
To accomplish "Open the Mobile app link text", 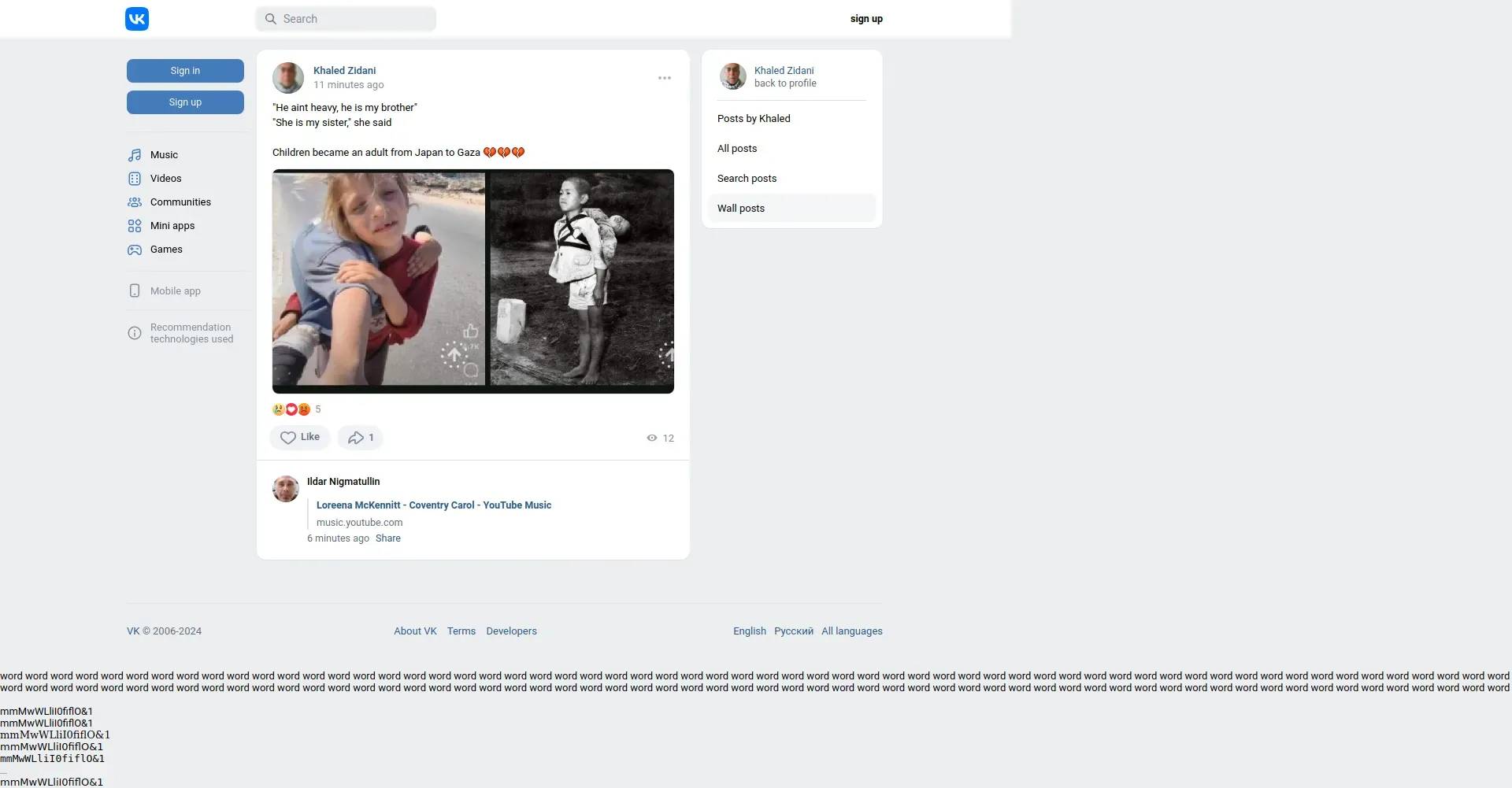I will pyautogui.click(x=176, y=291).
